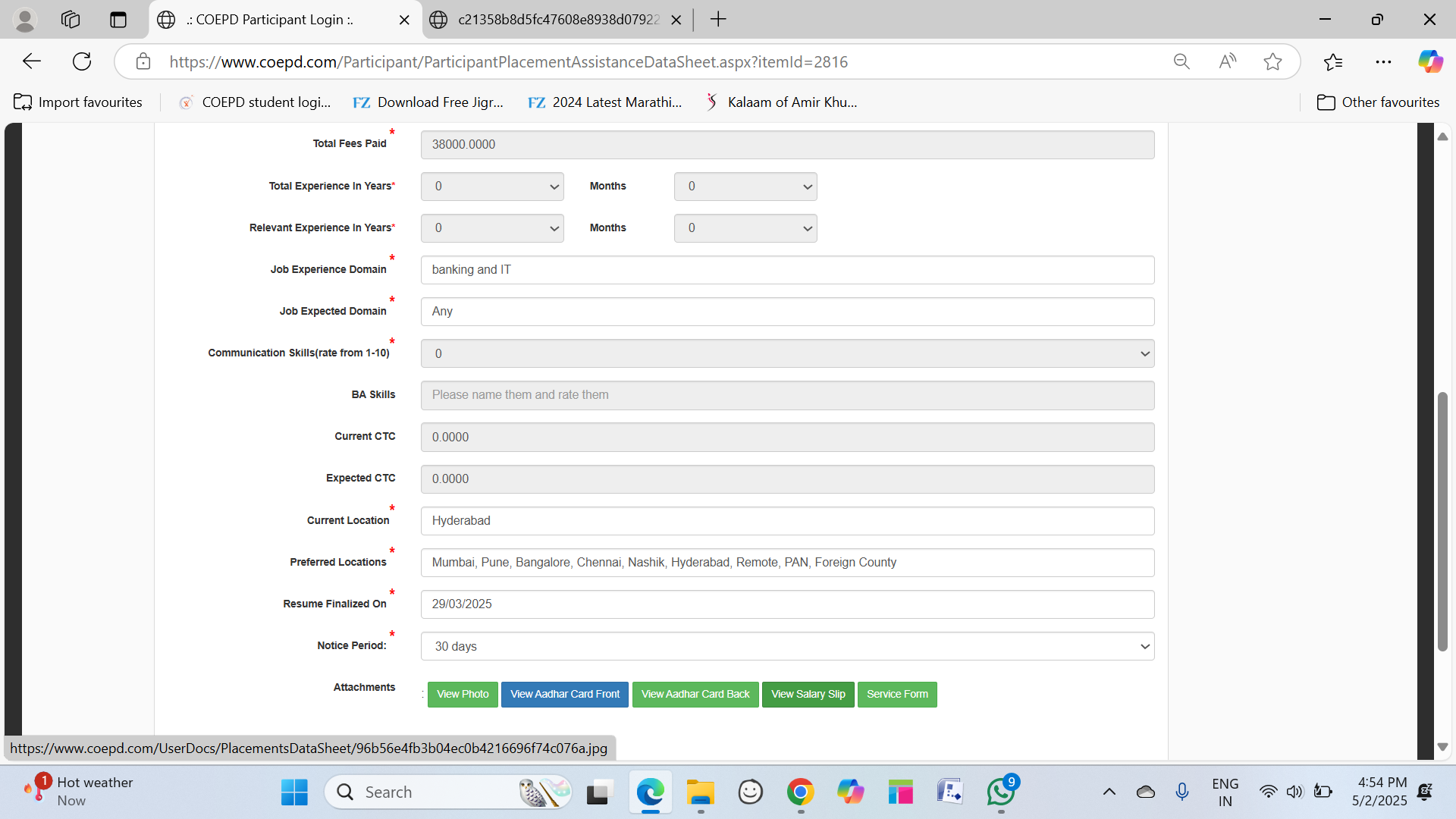Open the Hot weather widget
Screen dimensions: 1456x819
pos(79,792)
